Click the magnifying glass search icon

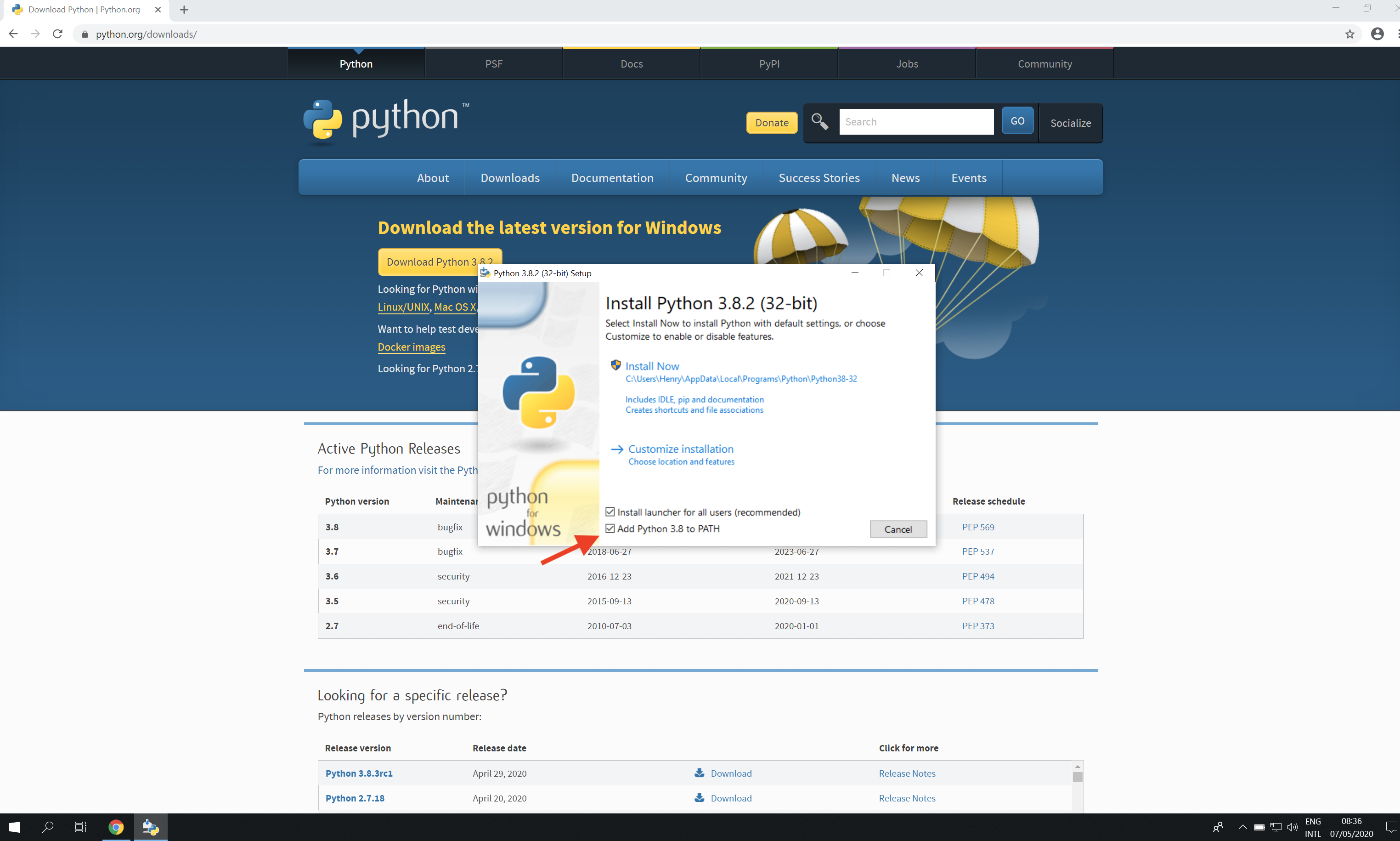[819, 121]
